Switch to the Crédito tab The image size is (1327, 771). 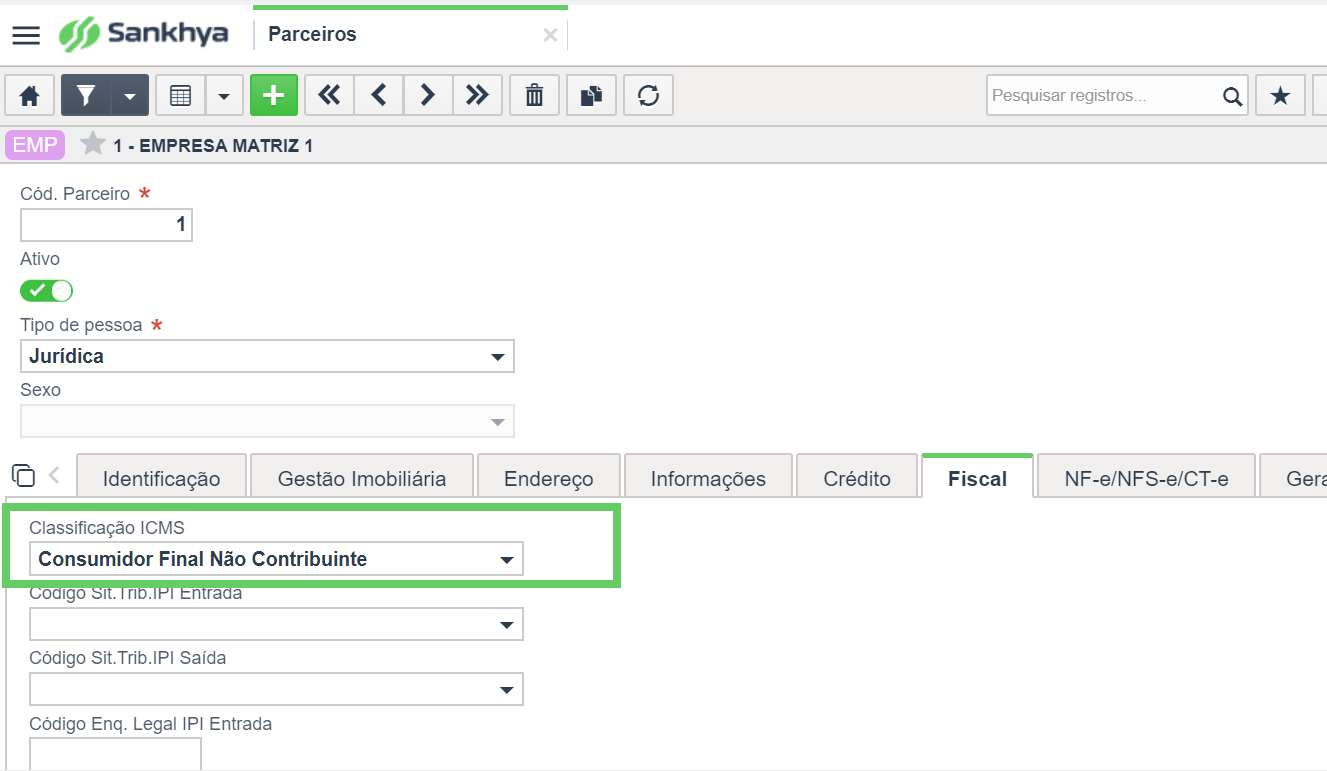coord(857,478)
